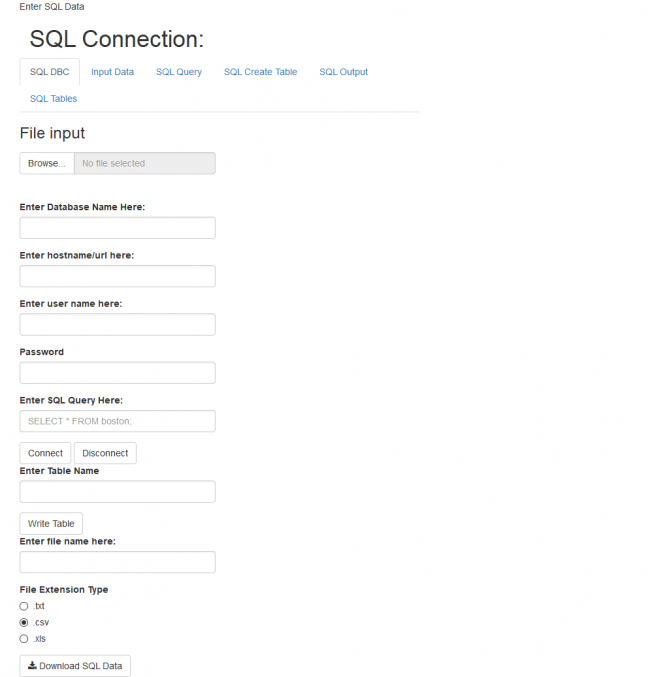Click into the user name field
The height and width of the screenshot is (677, 648).
click(x=117, y=324)
